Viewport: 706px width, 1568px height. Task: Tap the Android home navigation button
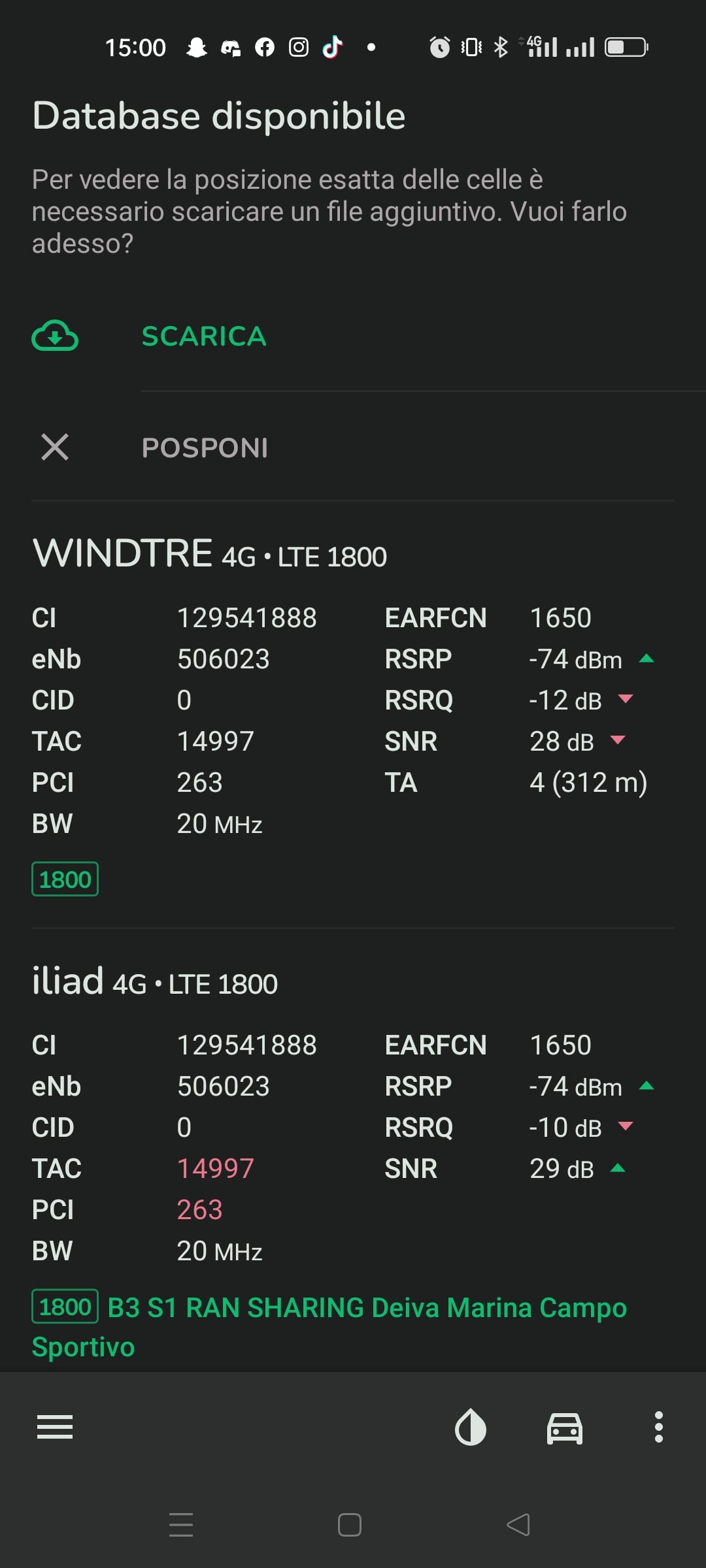(x=350, y=1525)
